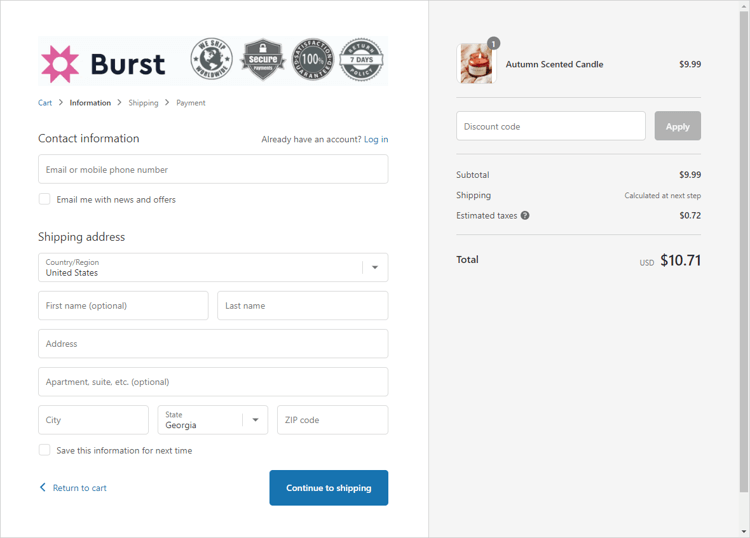
Task: Open the Country/Region dropdown
Action: click(x=213, y=267)
